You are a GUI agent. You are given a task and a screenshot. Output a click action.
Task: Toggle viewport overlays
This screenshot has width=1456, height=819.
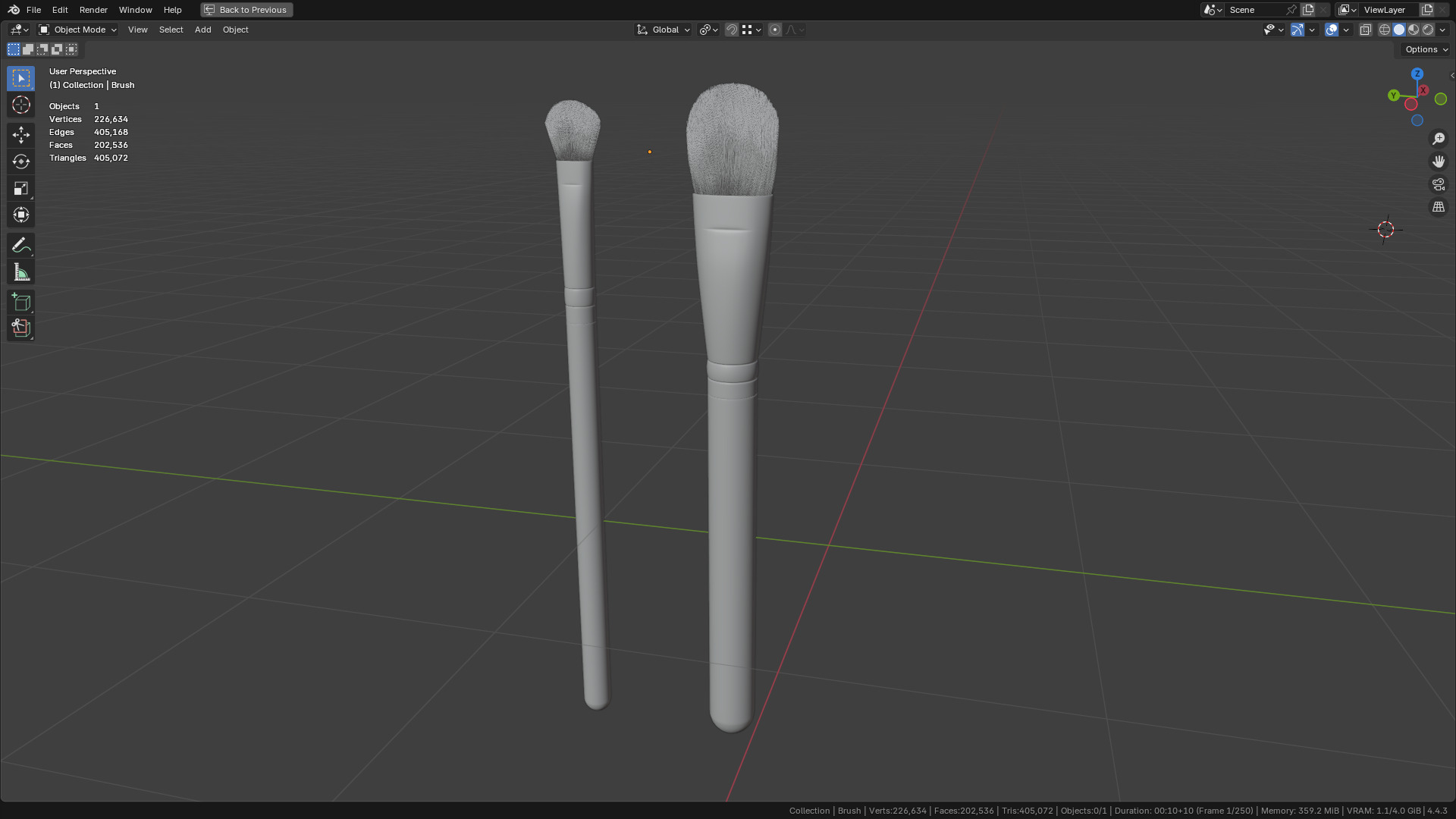1332,30
